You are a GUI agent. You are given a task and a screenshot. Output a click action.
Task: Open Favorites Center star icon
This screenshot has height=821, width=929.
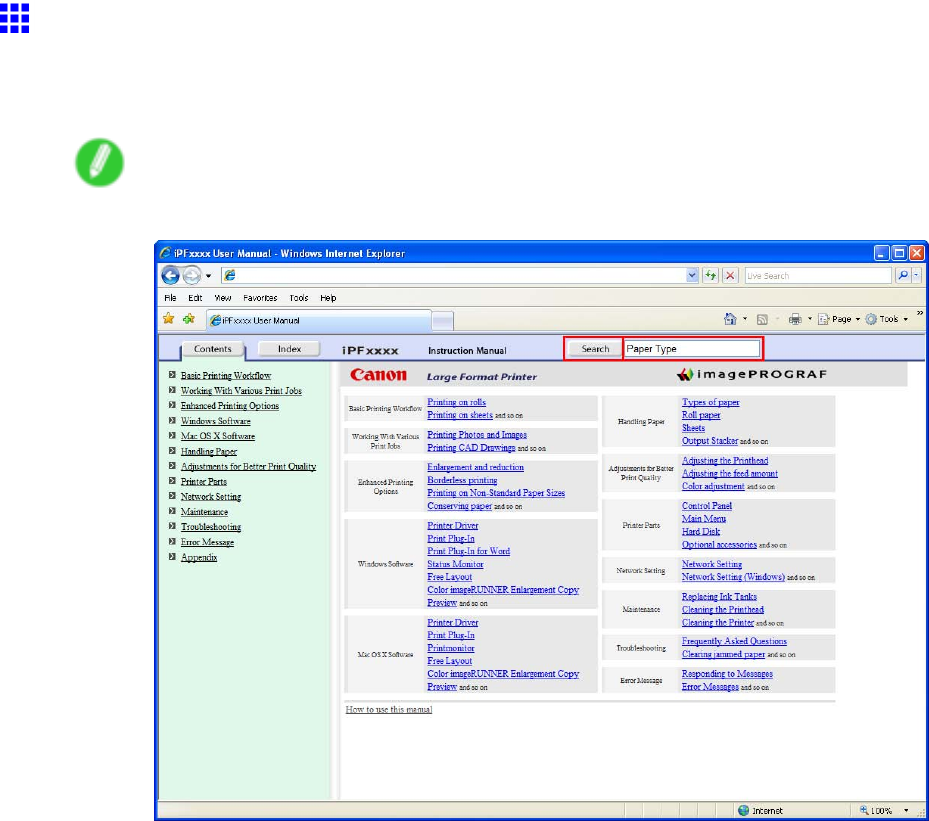pyautogui.click(x=169, y=319)
